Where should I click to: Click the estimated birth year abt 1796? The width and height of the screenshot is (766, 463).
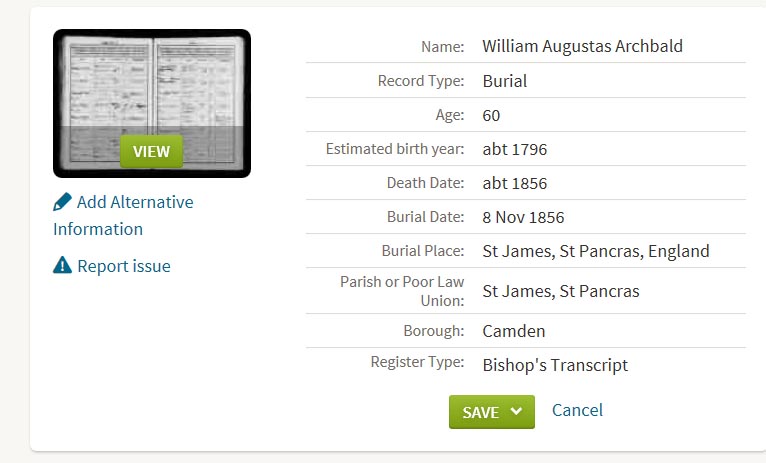click(514, 149)
